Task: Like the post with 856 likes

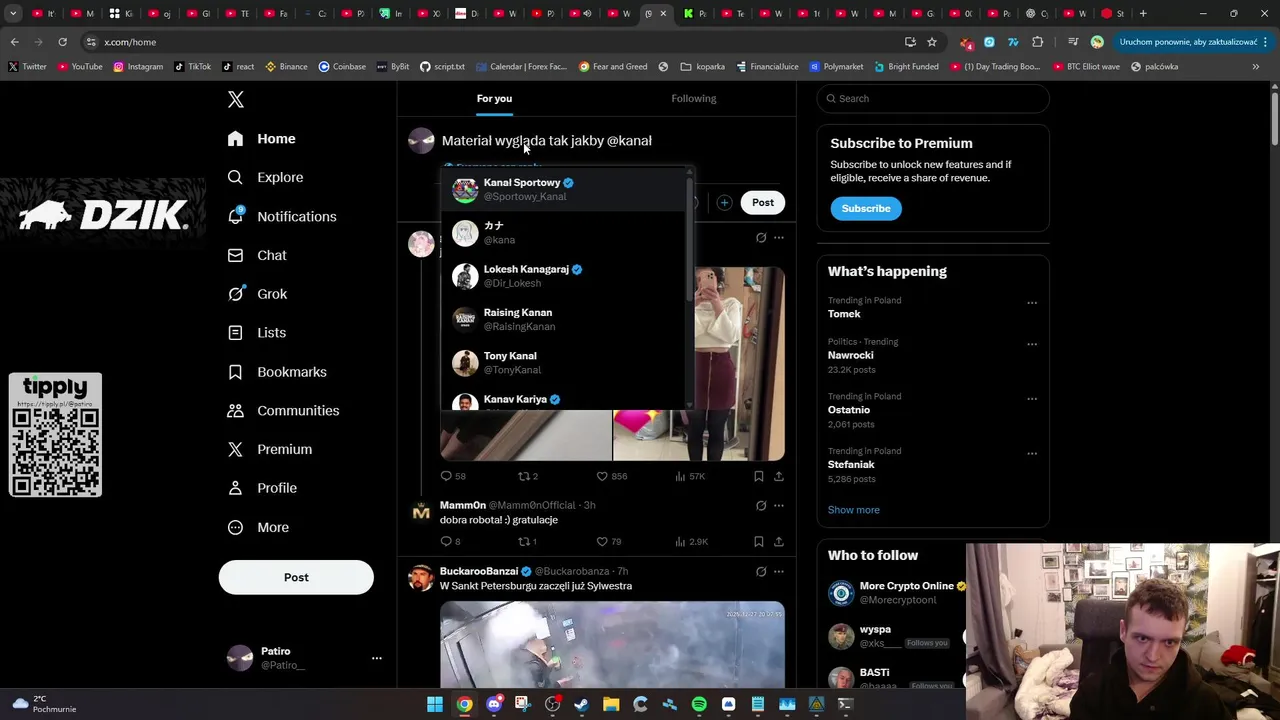Action: pyautogui.click(x=611, y=476)
